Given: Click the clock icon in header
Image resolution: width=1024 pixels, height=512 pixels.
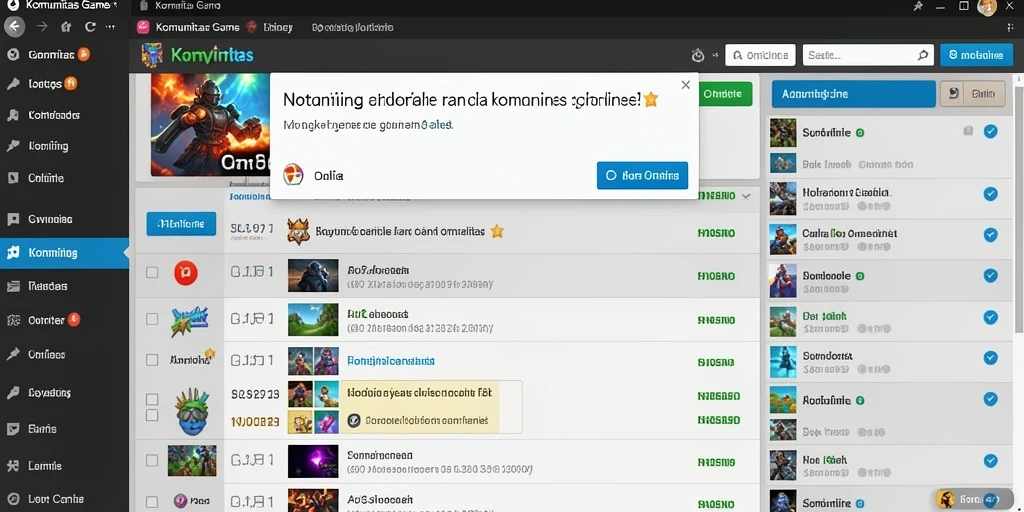Looking at the screenshot, I should pos(698,56).
